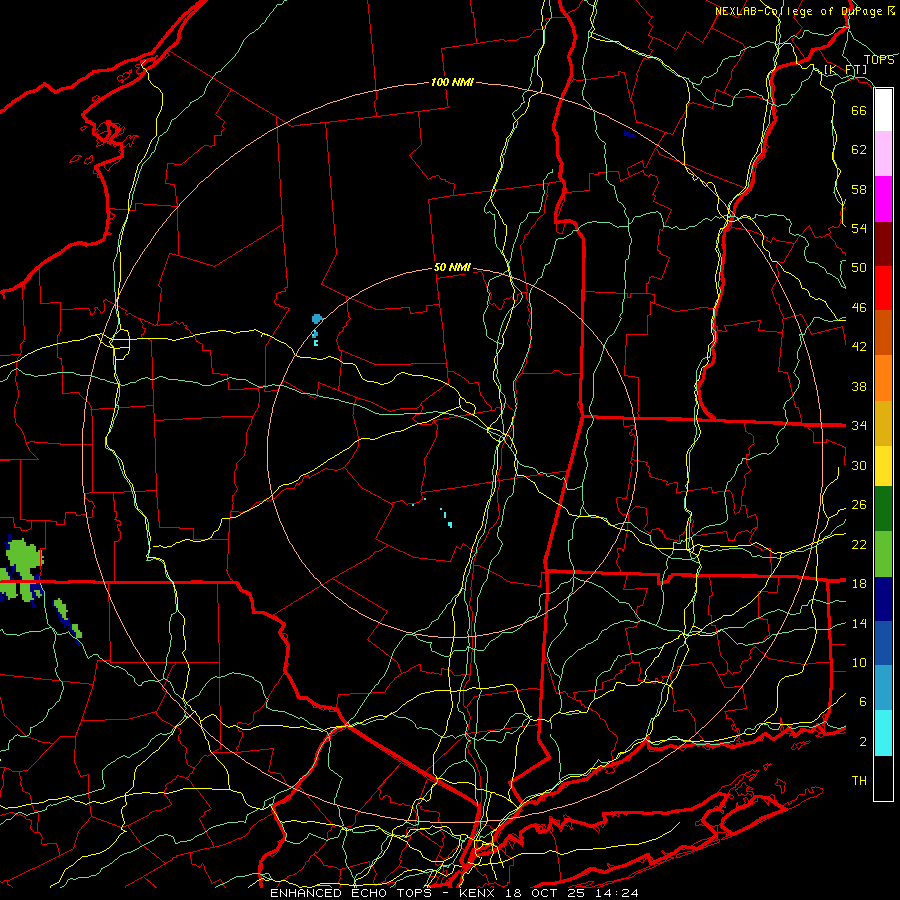Click the 100 NMI range ring label

coord(452,82)
